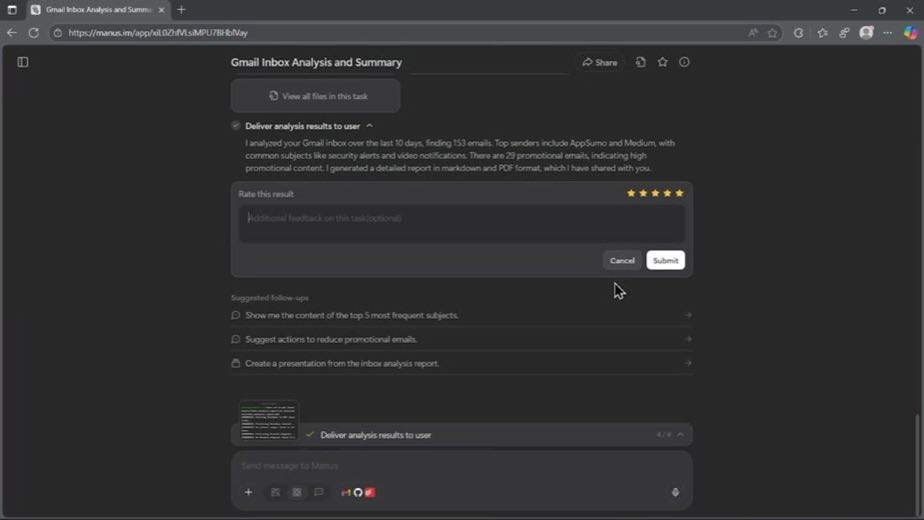This screenshot has height=520, width=924.
Task: Open the browser collections icon
Action: 844,33
